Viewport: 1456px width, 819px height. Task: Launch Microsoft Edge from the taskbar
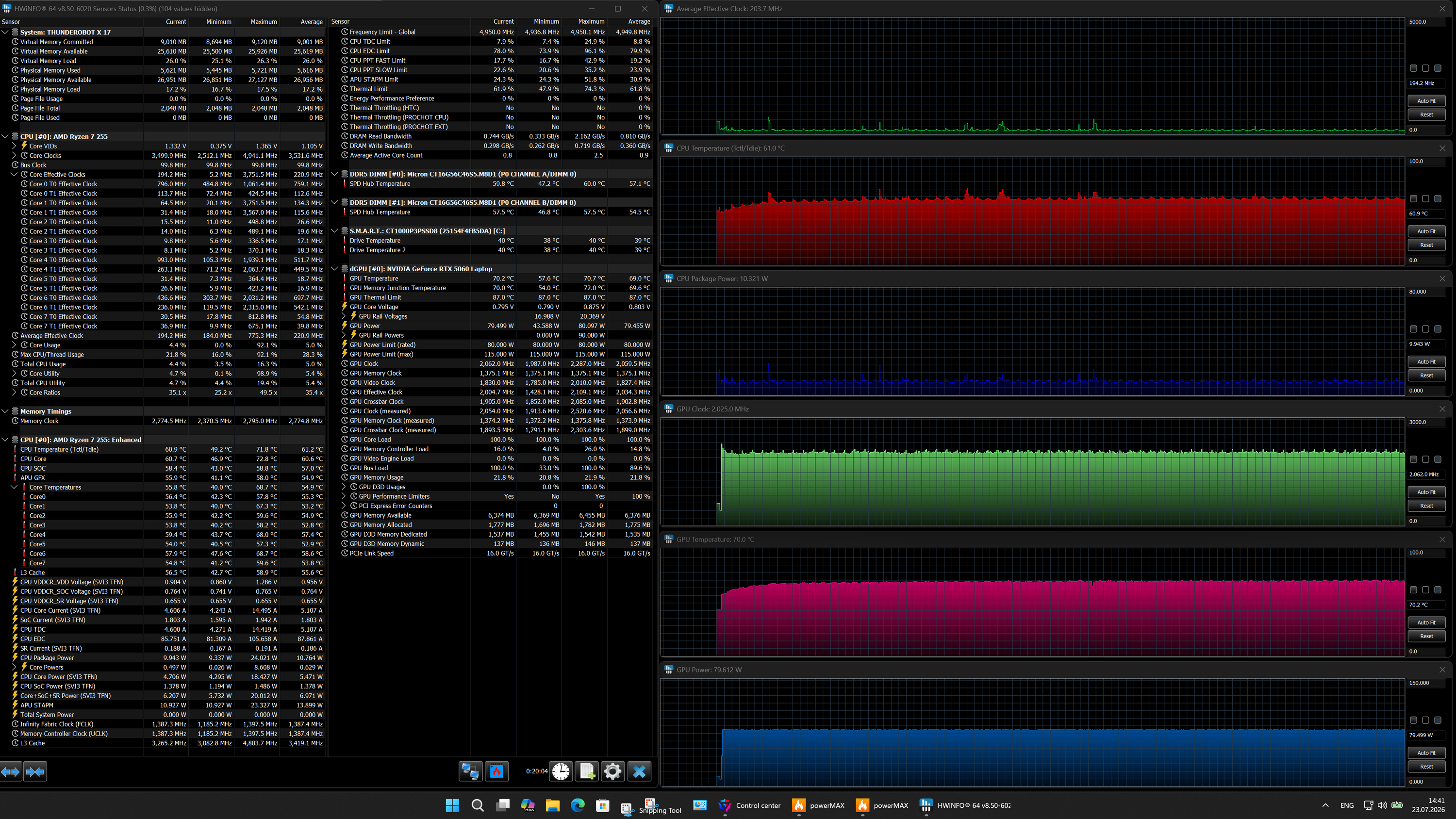[578, 805]
